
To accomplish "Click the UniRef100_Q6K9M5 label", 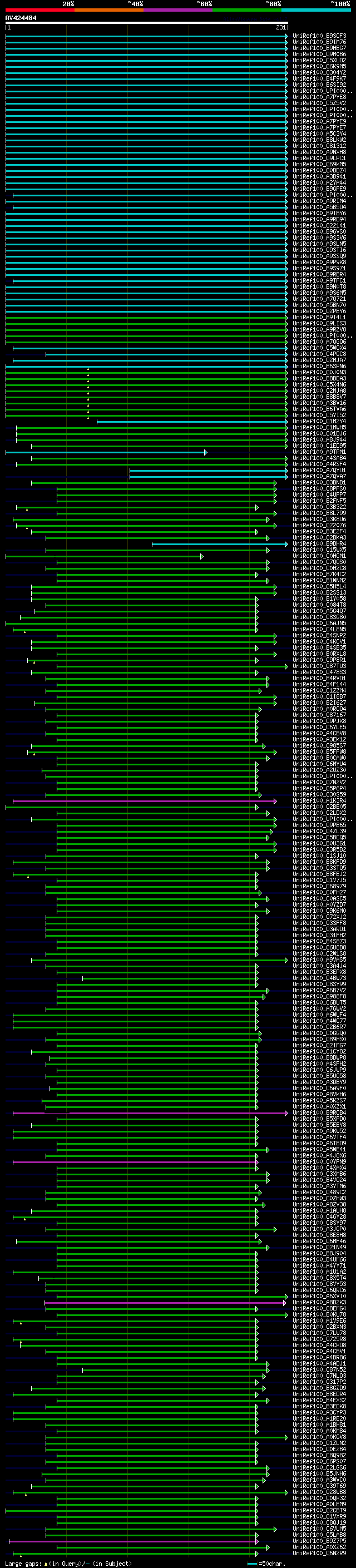I will tap(319, 66).
